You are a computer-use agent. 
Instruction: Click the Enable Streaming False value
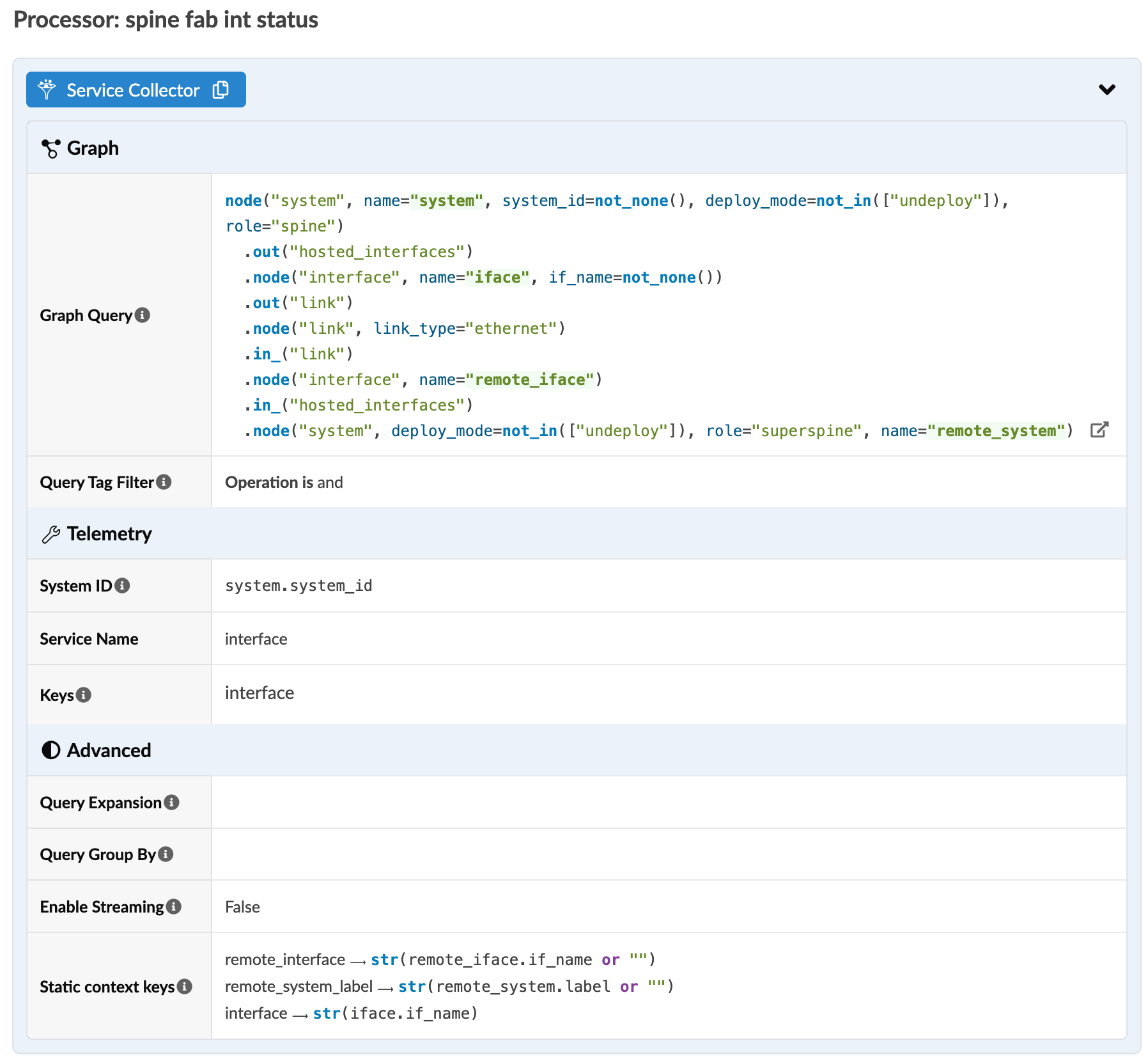point(242,907)
